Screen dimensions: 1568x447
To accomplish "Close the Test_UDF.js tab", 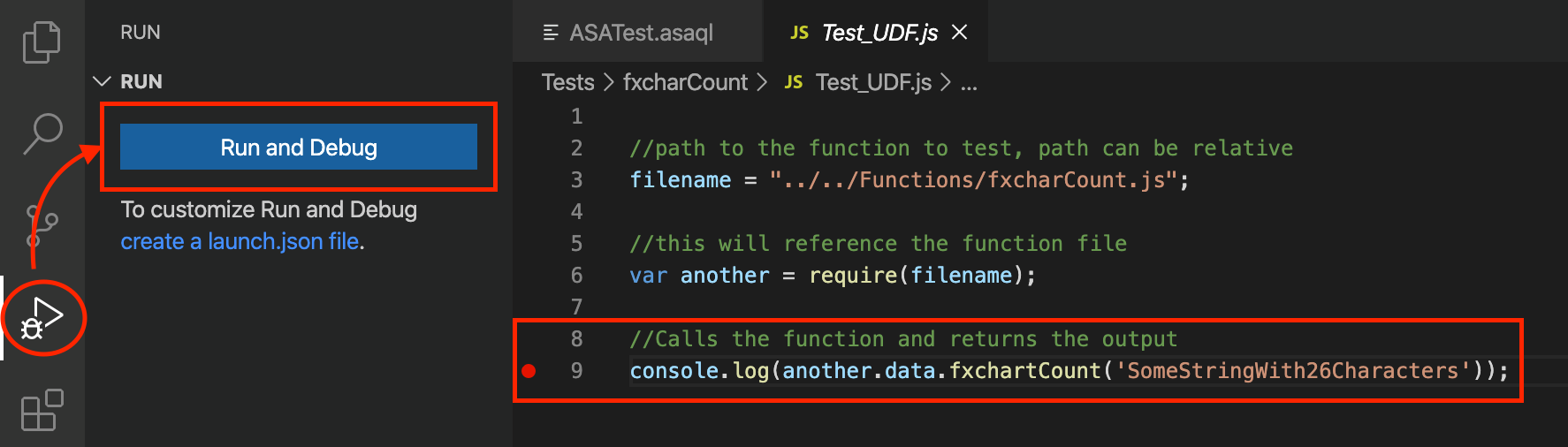I will [959, 33].
